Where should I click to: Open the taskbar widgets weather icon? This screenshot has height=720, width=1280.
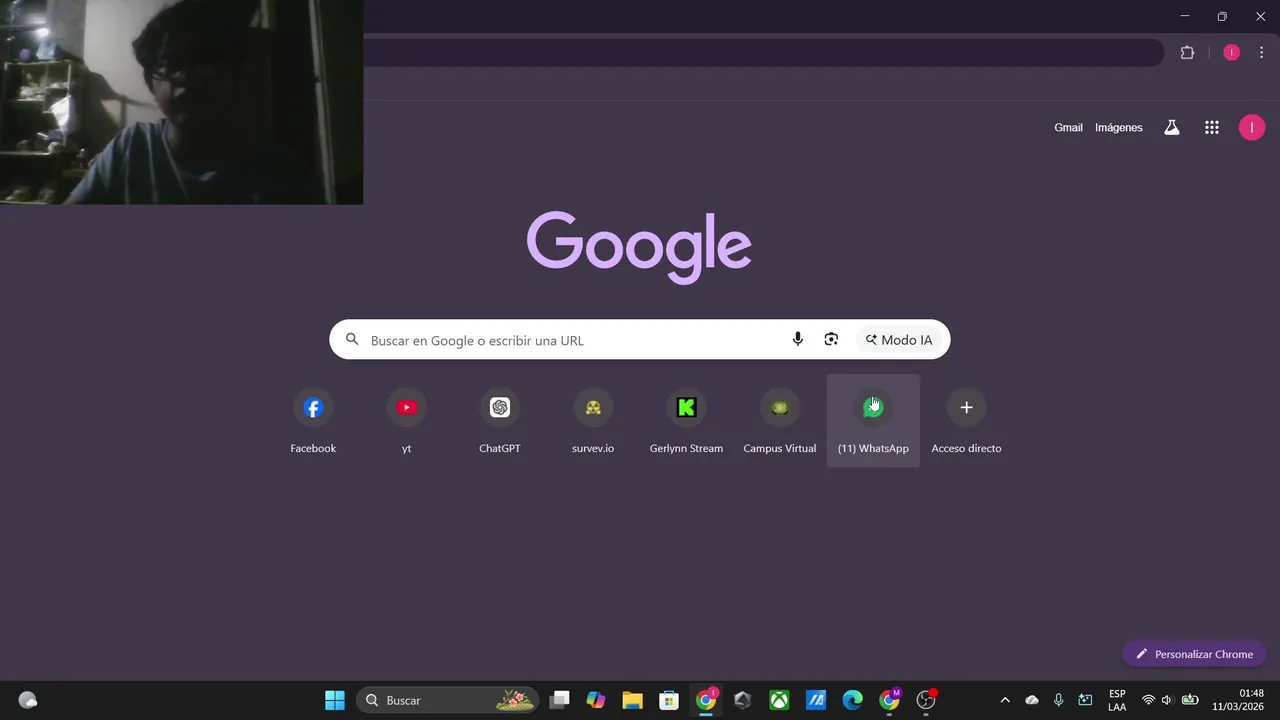pyautogui.click(x=28, y=700)
